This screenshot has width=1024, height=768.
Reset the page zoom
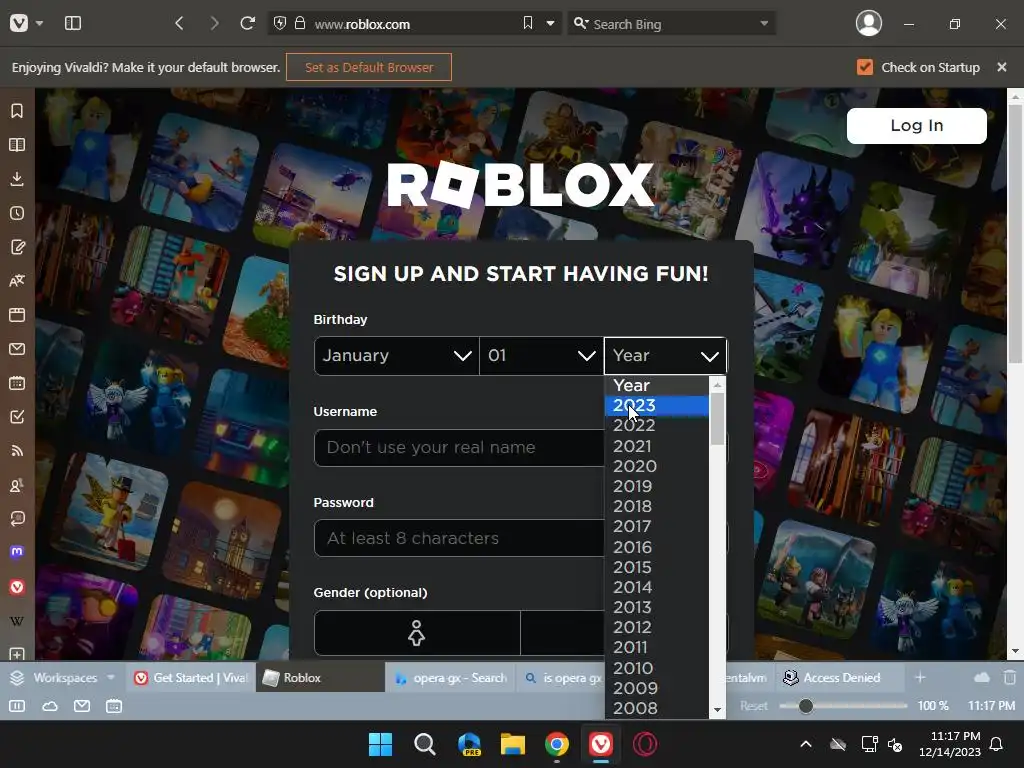(x=754, y=706)
